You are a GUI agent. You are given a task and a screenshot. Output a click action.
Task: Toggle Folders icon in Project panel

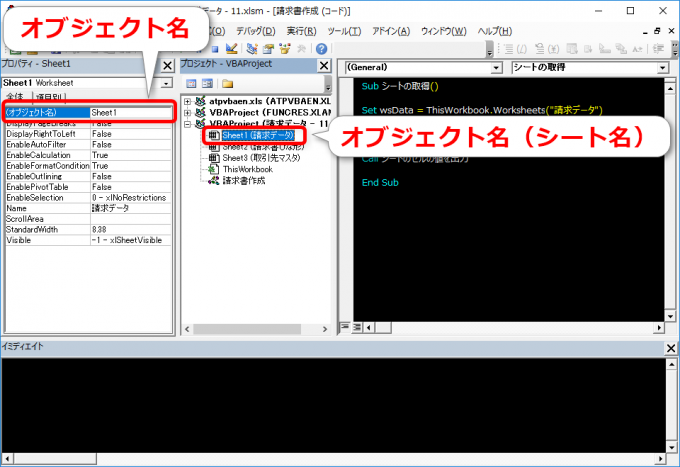(x=228, y=83)
